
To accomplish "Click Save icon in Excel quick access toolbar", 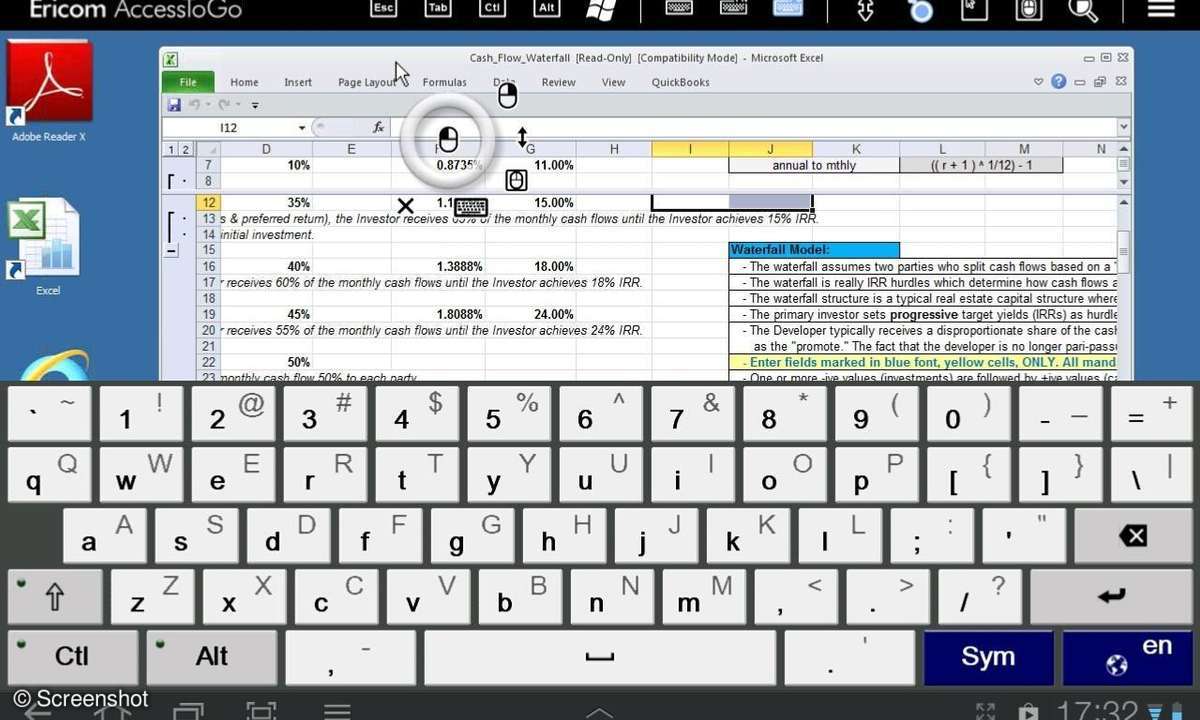I will point(174,104).
